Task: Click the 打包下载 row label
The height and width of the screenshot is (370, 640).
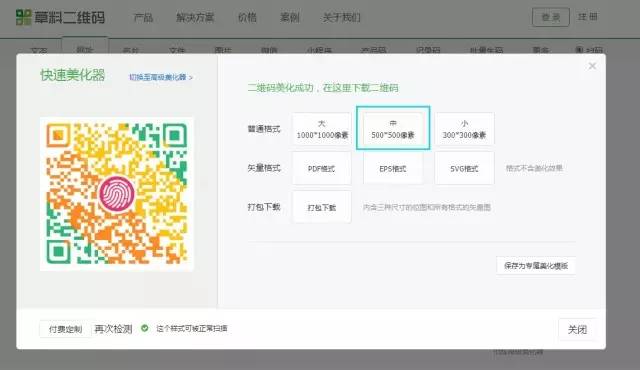Action: point(264,207)
